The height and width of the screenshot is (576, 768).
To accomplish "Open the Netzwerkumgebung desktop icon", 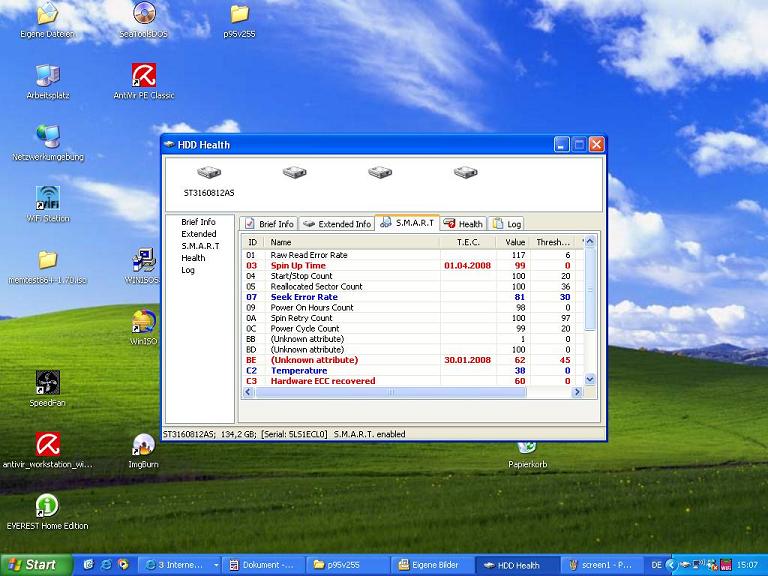I will [48, 143].
